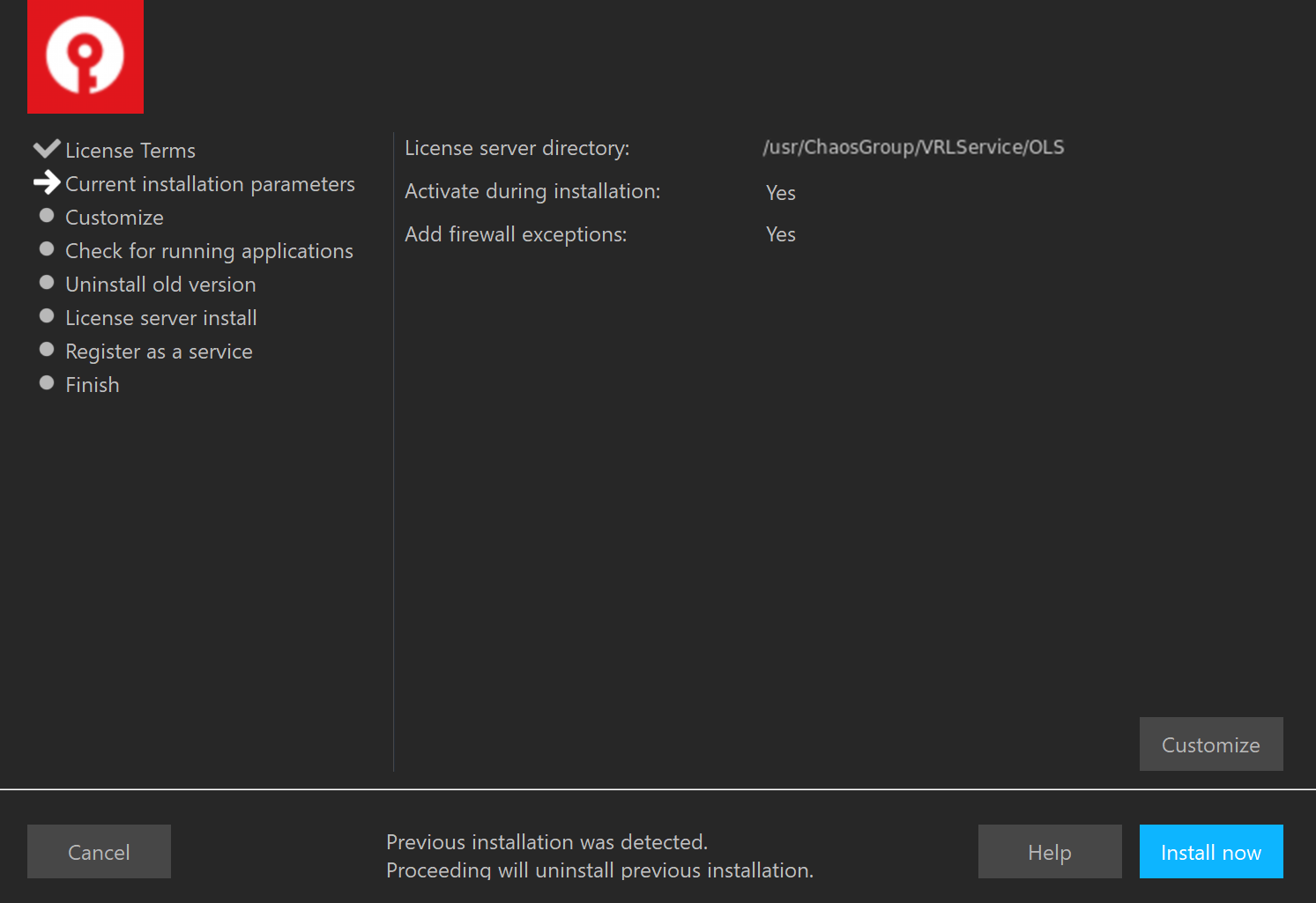Cancel the installation

tap(99, 851)
